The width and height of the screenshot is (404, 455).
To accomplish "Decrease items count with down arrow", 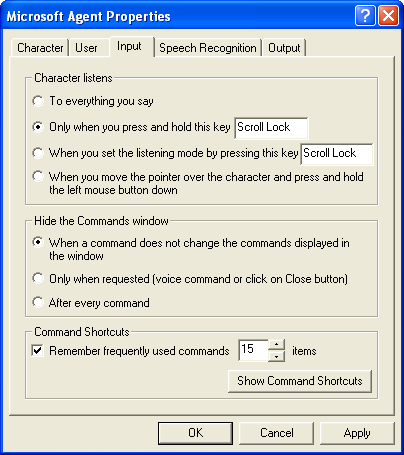I will pyautogui.click(x=276, y=356).
